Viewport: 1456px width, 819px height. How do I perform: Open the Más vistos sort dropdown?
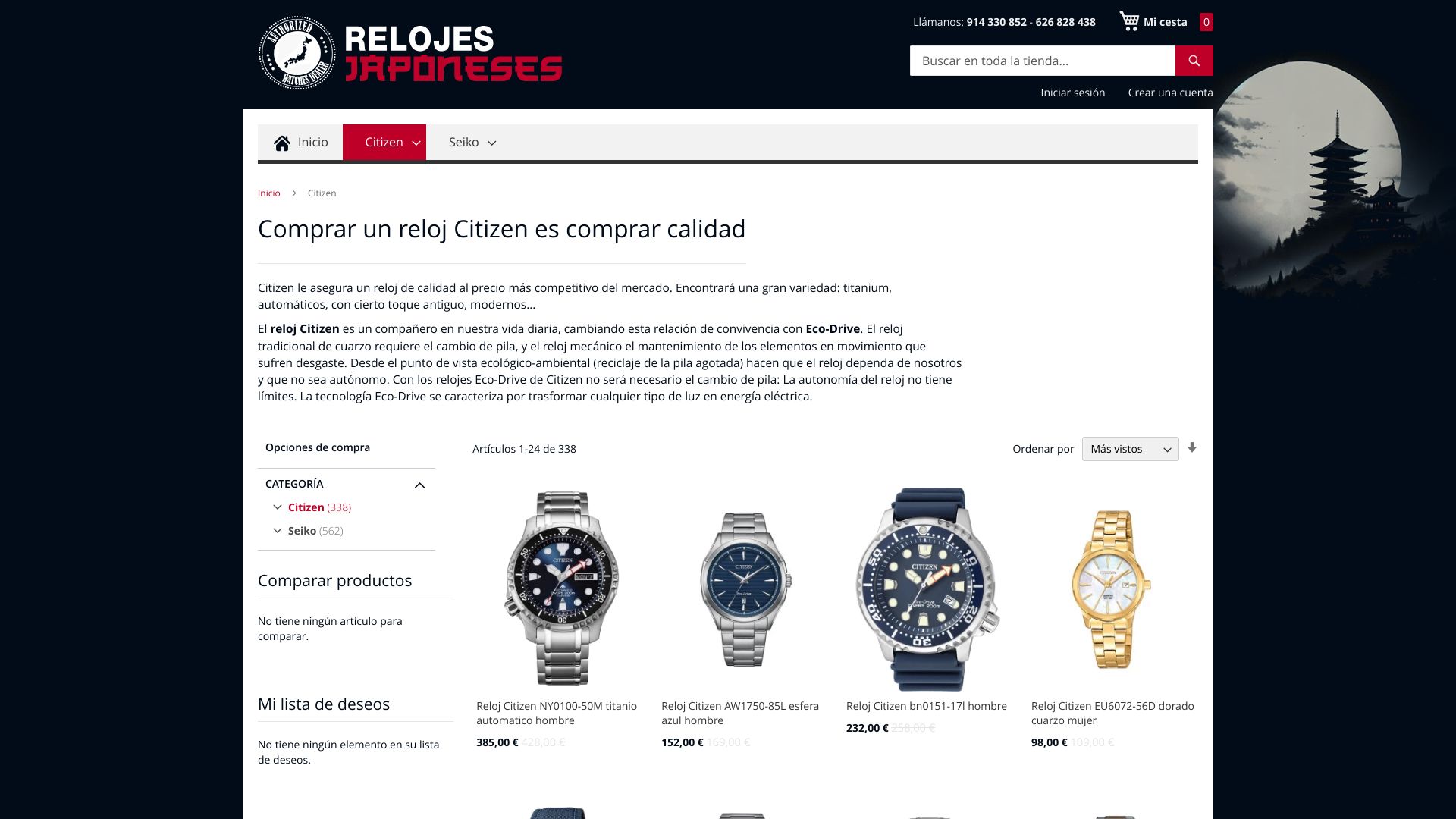[1130, 449]
